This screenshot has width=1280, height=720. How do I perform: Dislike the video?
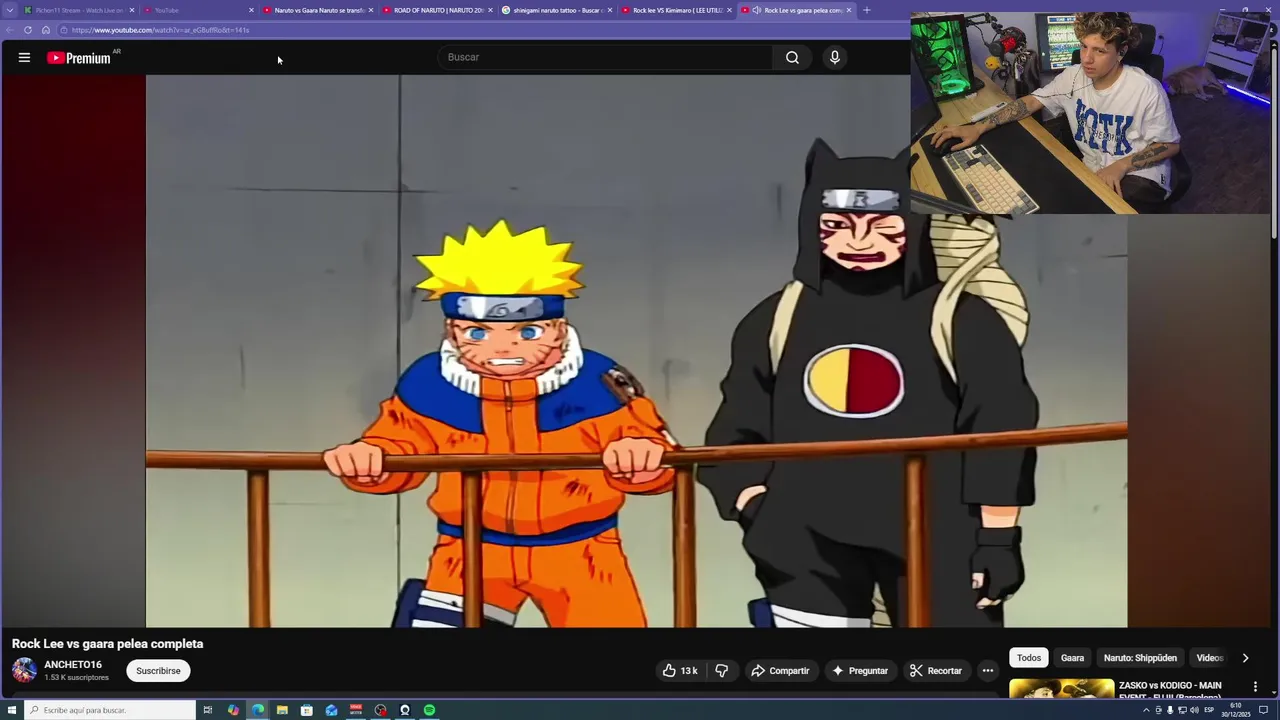click(x=722, y=671)
